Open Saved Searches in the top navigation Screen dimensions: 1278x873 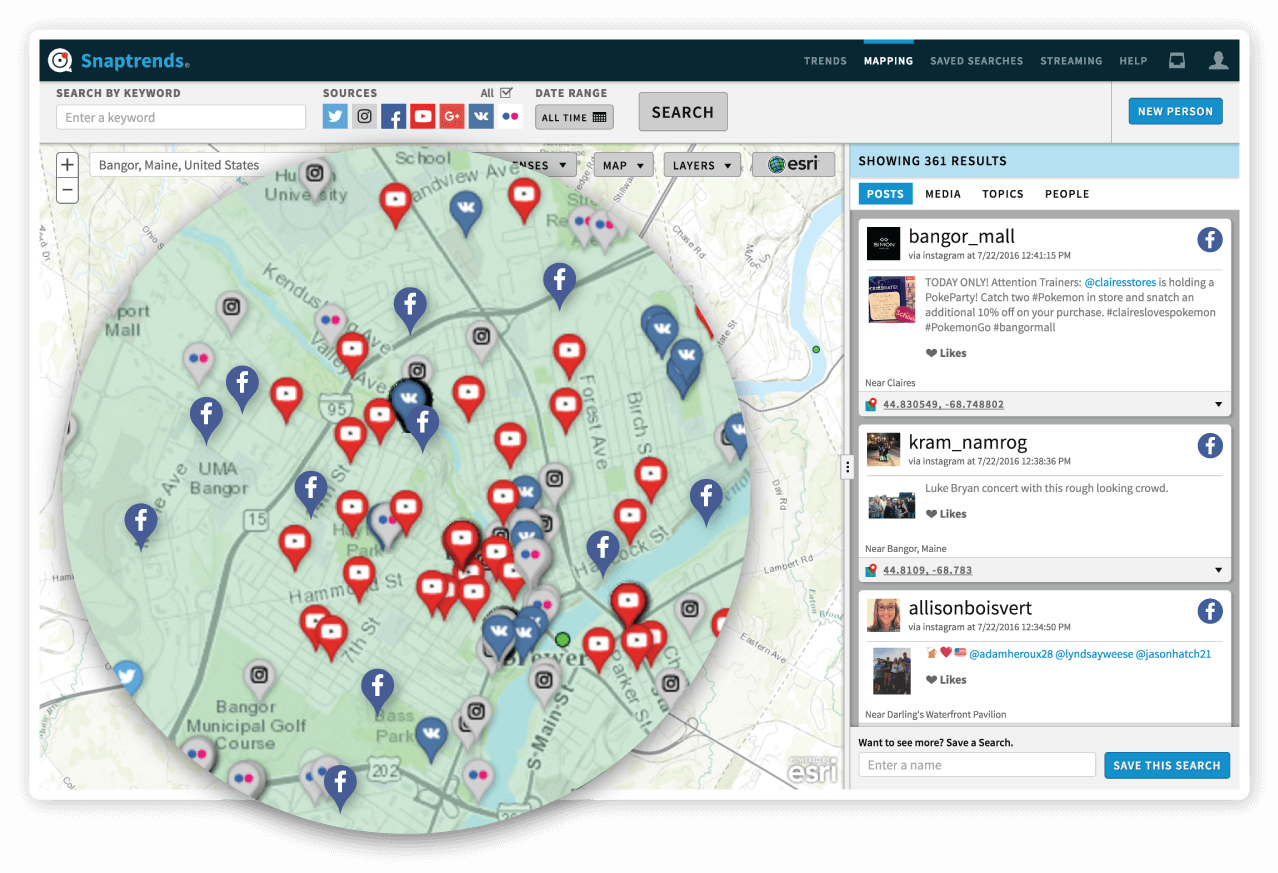click(977, 61)
